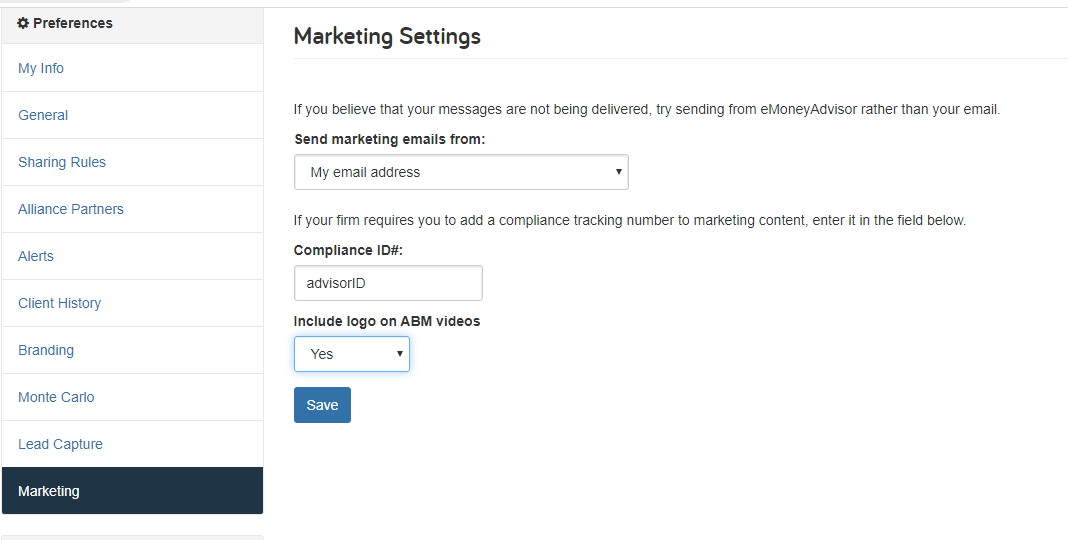
Task: Click the Preferences panel header
Action: coord(132,25)
